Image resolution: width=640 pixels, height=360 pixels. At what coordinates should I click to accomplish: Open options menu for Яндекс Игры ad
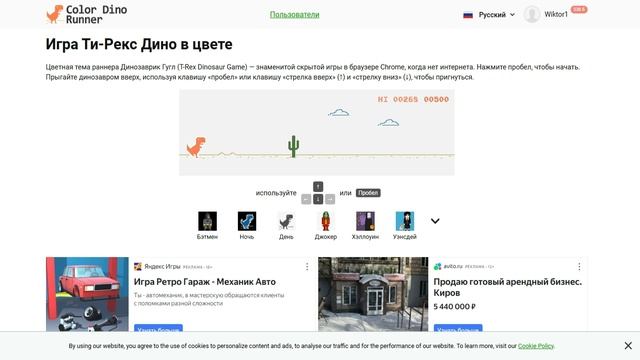(307, 267)
